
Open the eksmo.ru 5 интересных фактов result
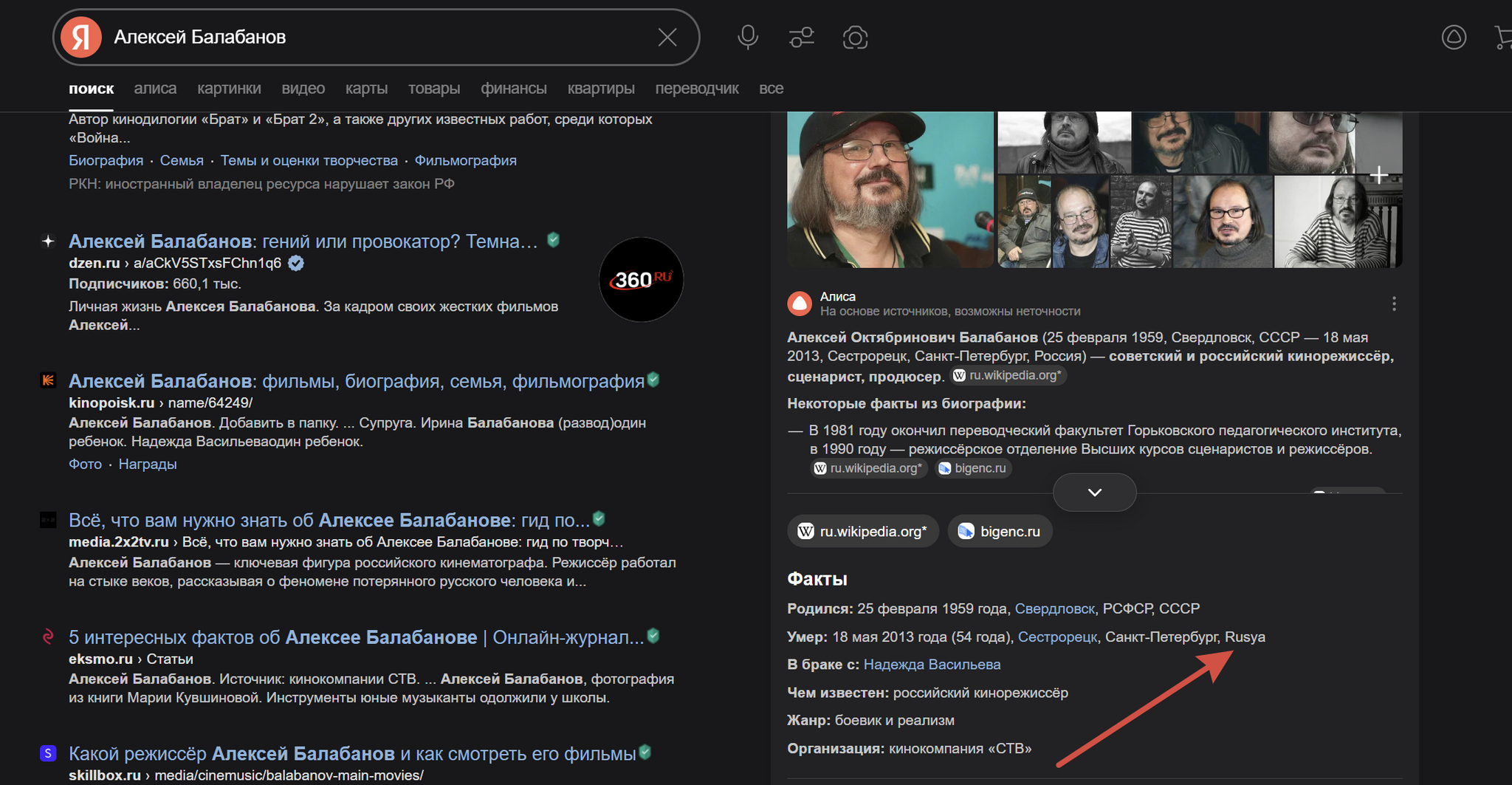[x=357, y=637]
